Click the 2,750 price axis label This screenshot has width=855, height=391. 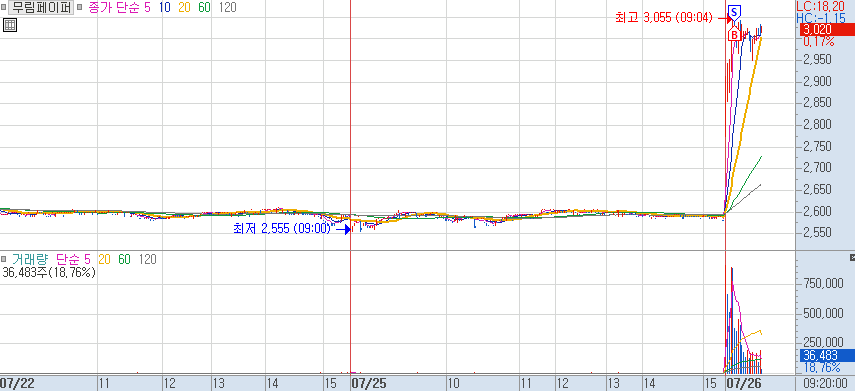pos(816,146)
